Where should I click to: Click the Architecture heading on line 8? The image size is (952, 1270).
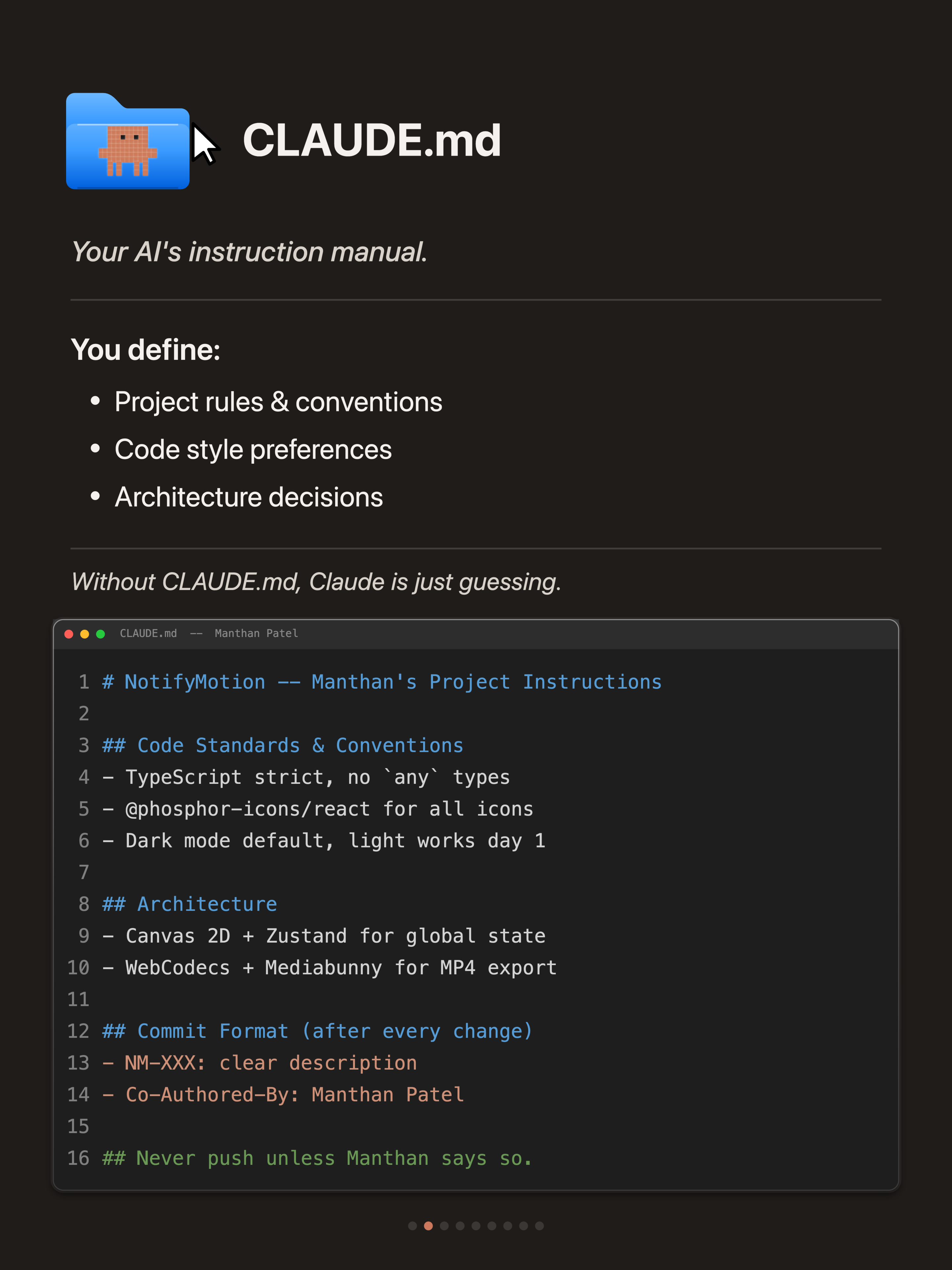(189, 904)
